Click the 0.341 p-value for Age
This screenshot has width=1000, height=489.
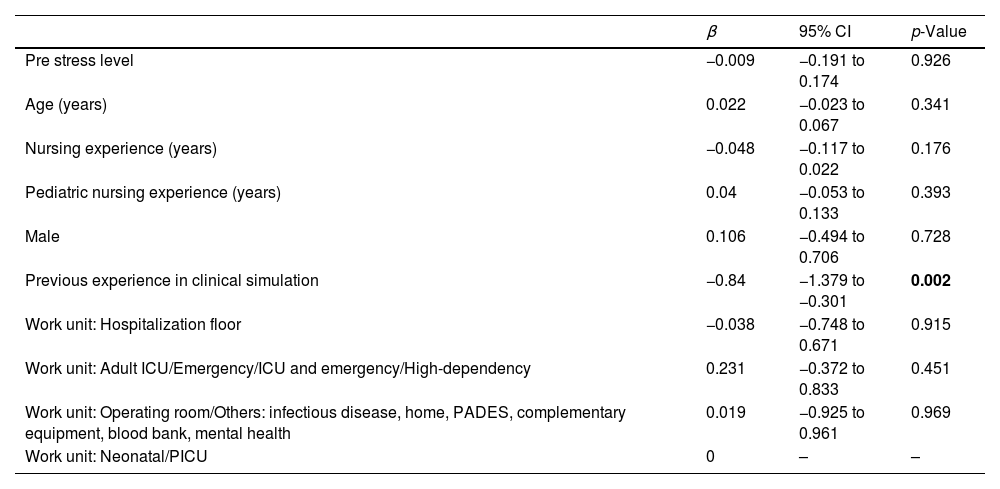point(930,104)
